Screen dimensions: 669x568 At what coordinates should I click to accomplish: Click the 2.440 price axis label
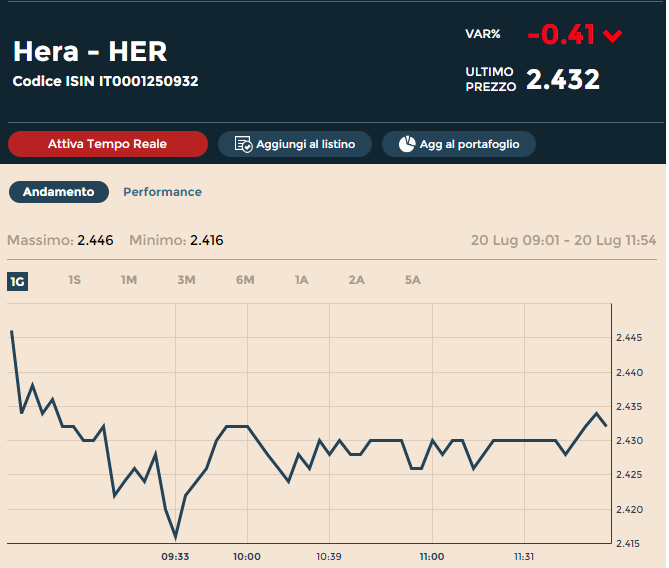629,373
